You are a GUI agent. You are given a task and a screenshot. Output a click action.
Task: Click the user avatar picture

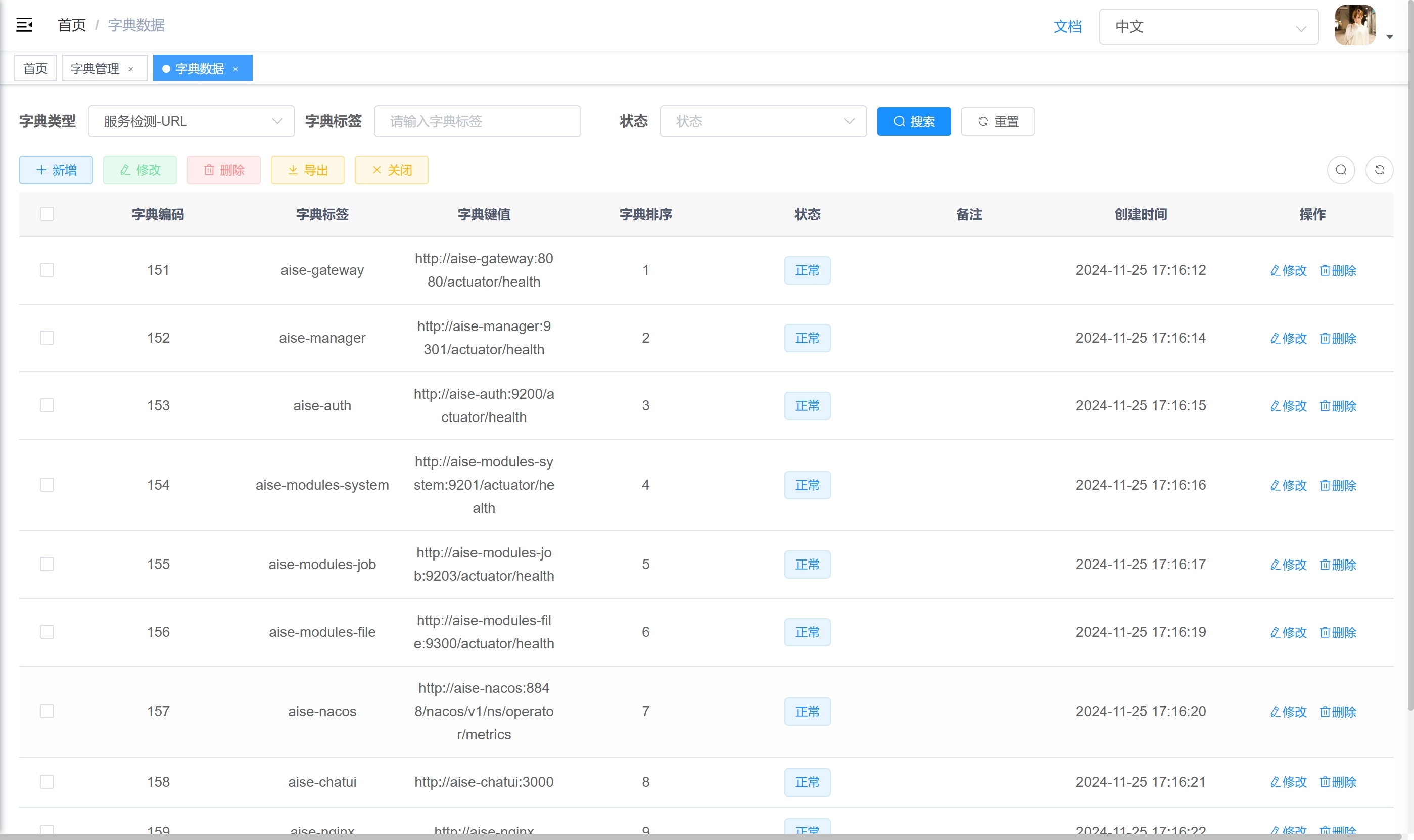pos(1354,25)
